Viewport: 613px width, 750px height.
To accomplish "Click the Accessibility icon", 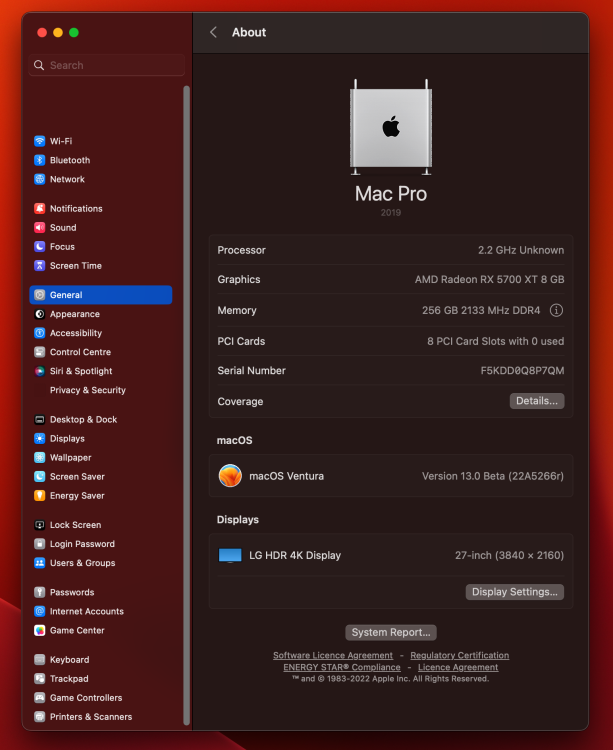I will coord(40,333).
